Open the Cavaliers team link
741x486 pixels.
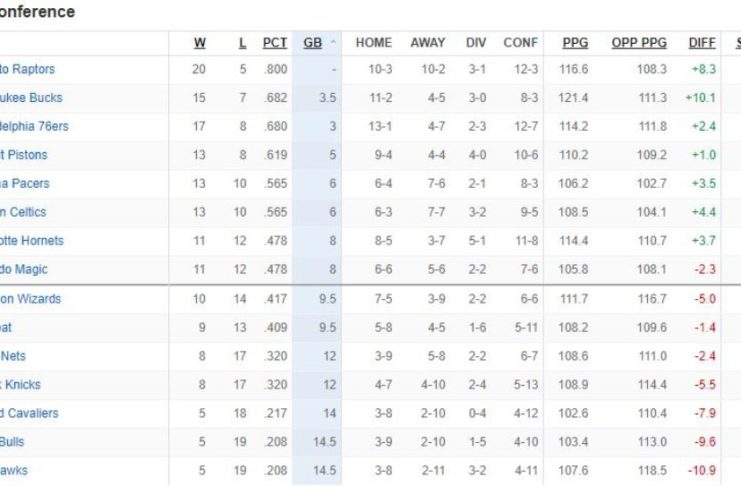29,413
